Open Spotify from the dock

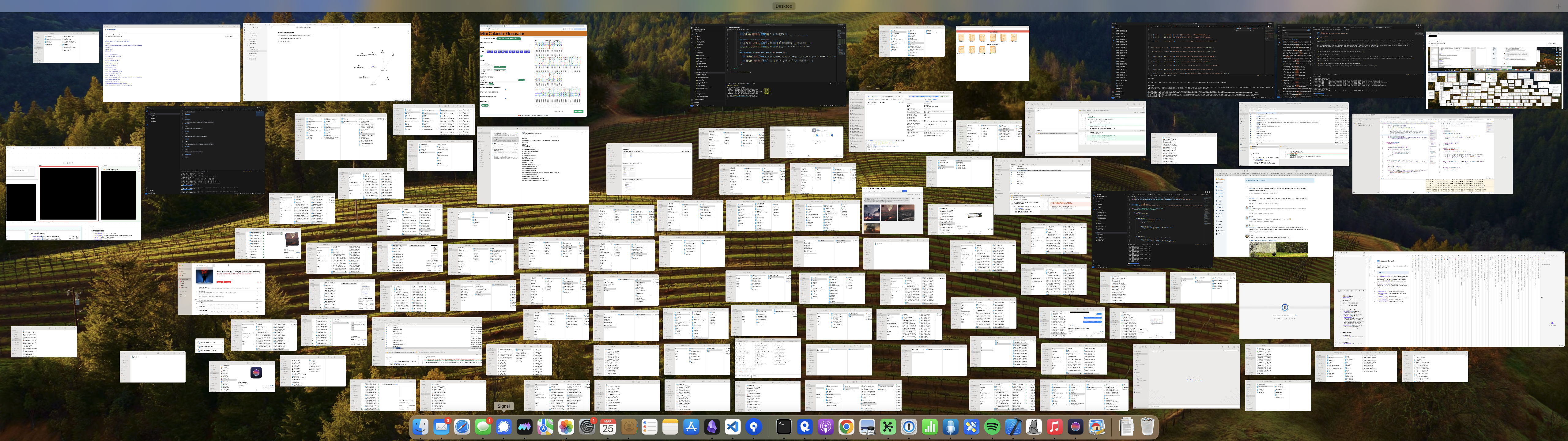pyautogui.click(x=992, y=427)
